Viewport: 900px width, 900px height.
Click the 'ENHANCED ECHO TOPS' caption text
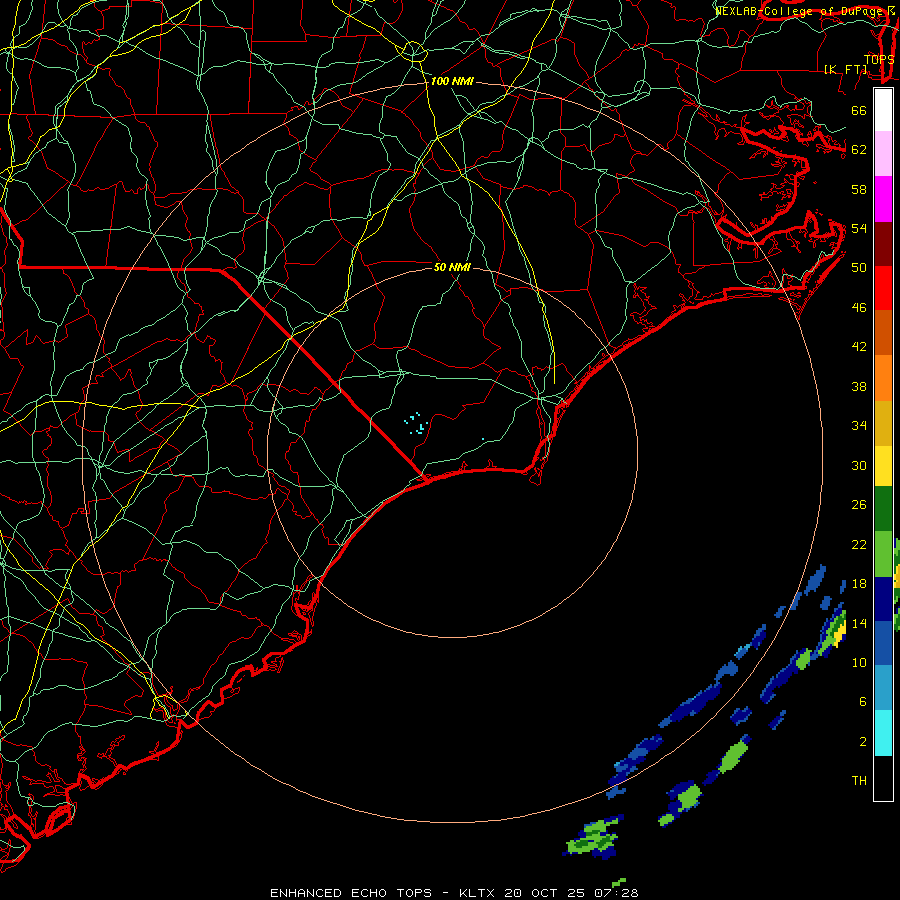pyautogui.click(x=351, y=893)
